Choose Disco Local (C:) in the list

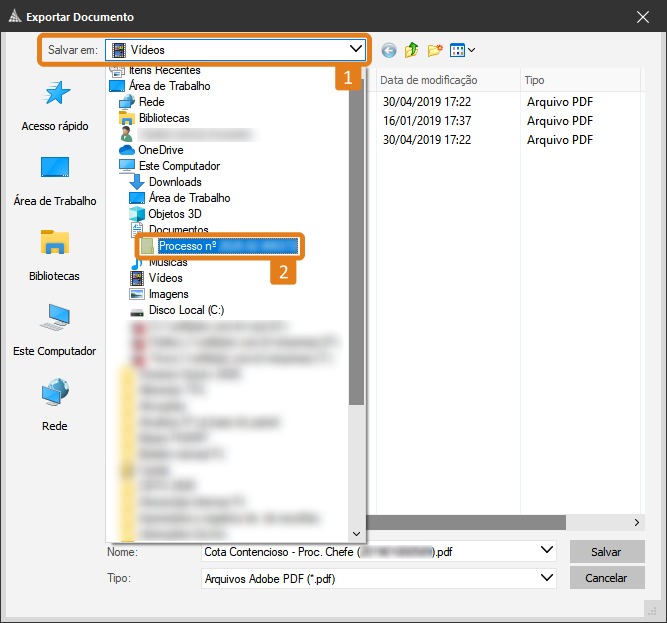coord(186,310)
